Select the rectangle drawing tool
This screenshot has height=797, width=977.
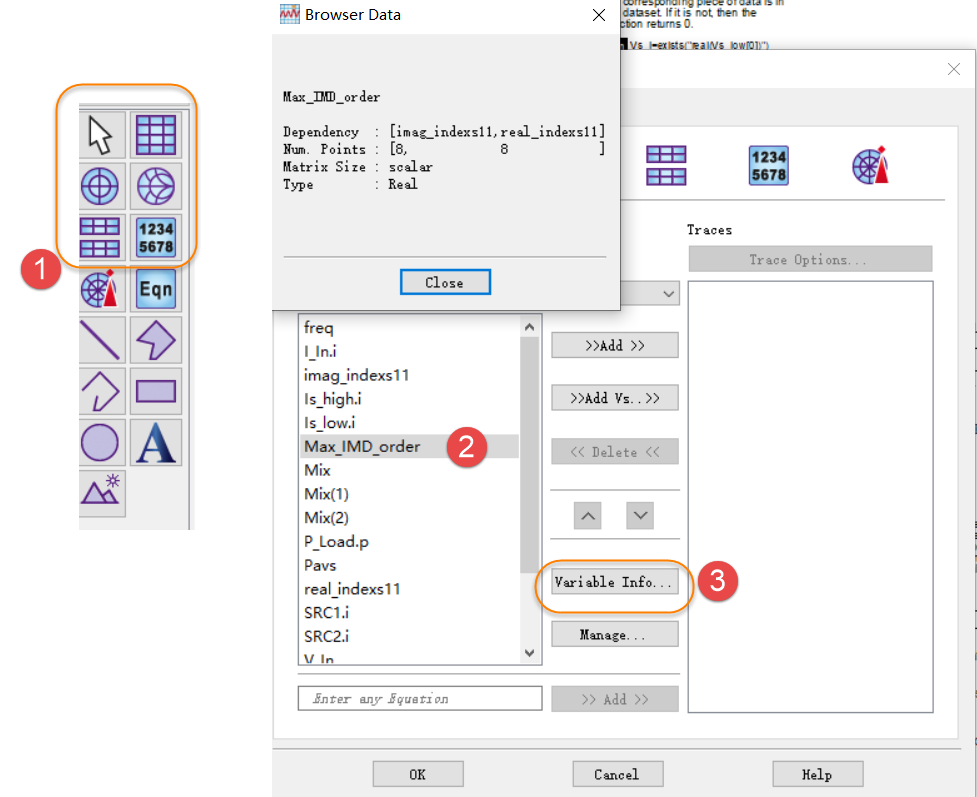[x=156, y=391]
